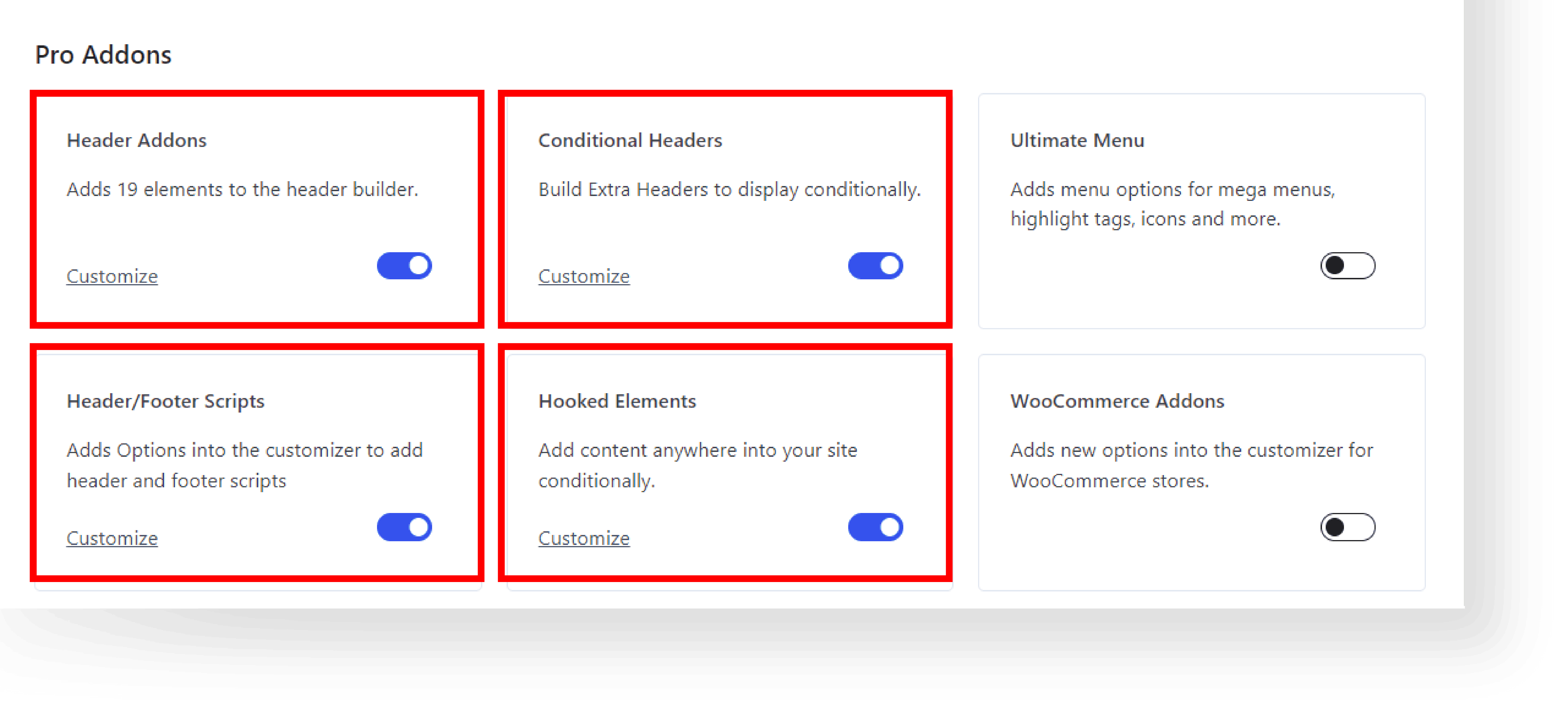Screen dimensions: 1568x703
Task: Select the Header/Footer Scripts card title
Action: 166,402
